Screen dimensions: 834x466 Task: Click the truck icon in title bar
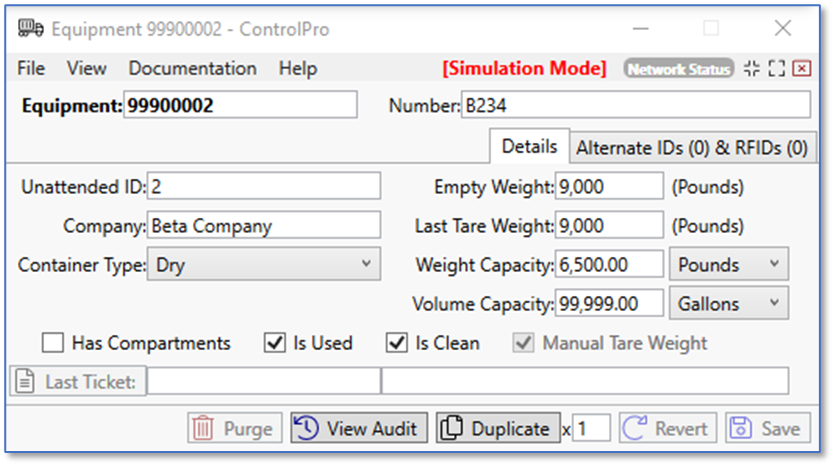point(30,28)
